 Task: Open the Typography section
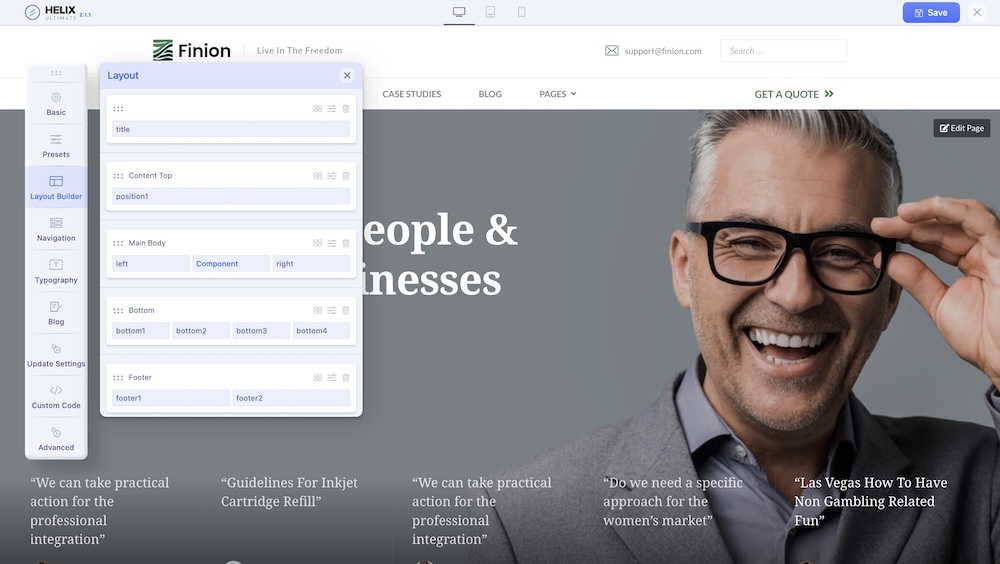pyautogui.click(x=56, y=272)
